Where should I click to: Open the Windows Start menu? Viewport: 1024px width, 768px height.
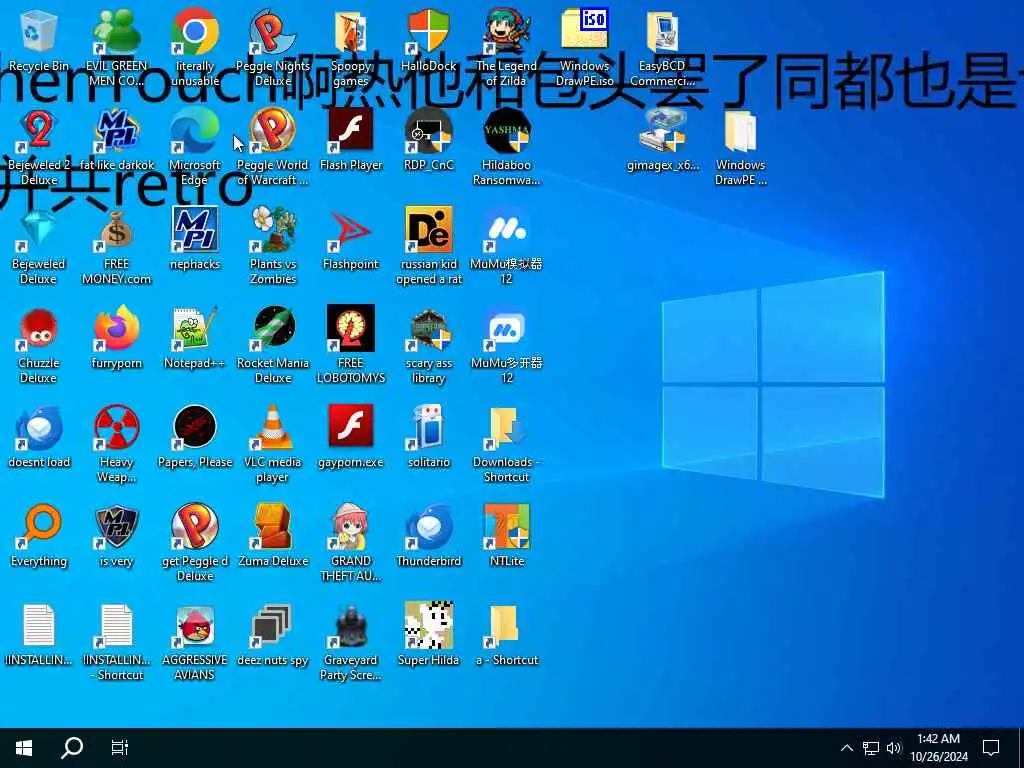(x=24, y=748)
